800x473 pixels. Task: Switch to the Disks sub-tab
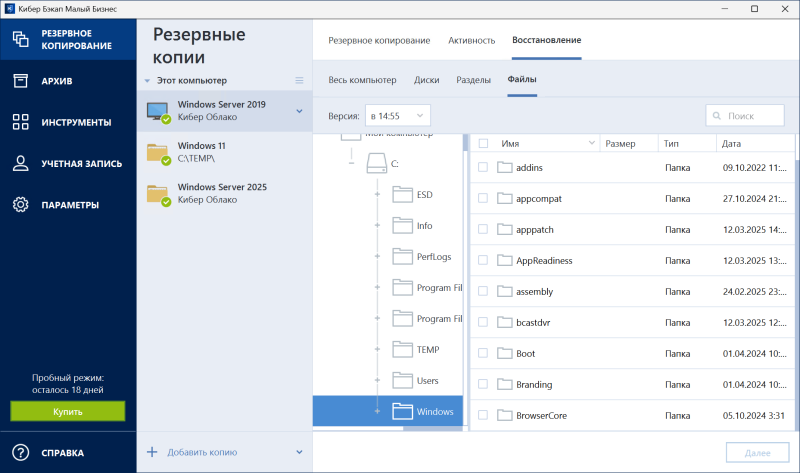point(426,80)
